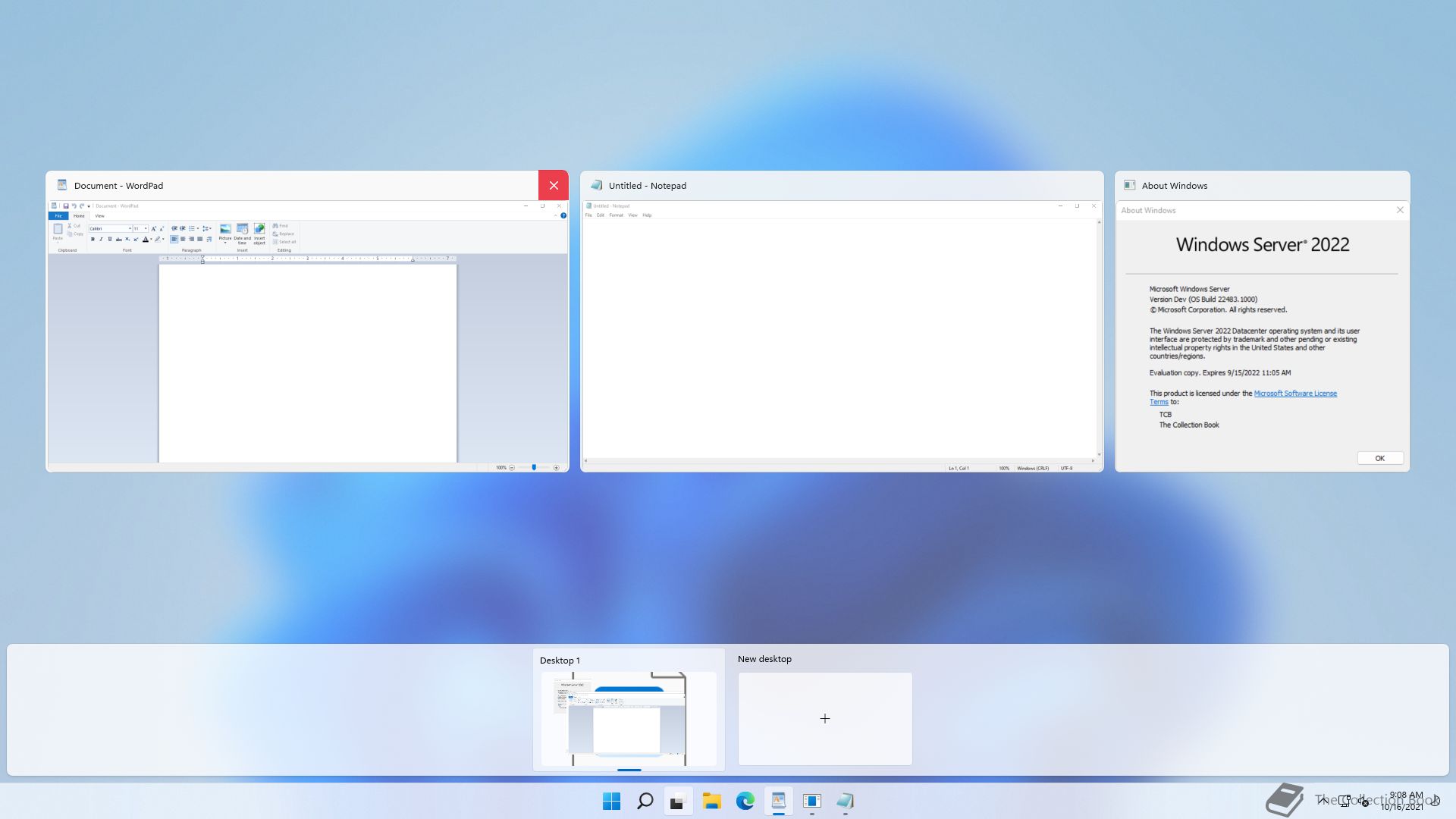1456x819 pixels.
Task: Toggle Bold in WordPad preview
Action: (x=93, y=239)
